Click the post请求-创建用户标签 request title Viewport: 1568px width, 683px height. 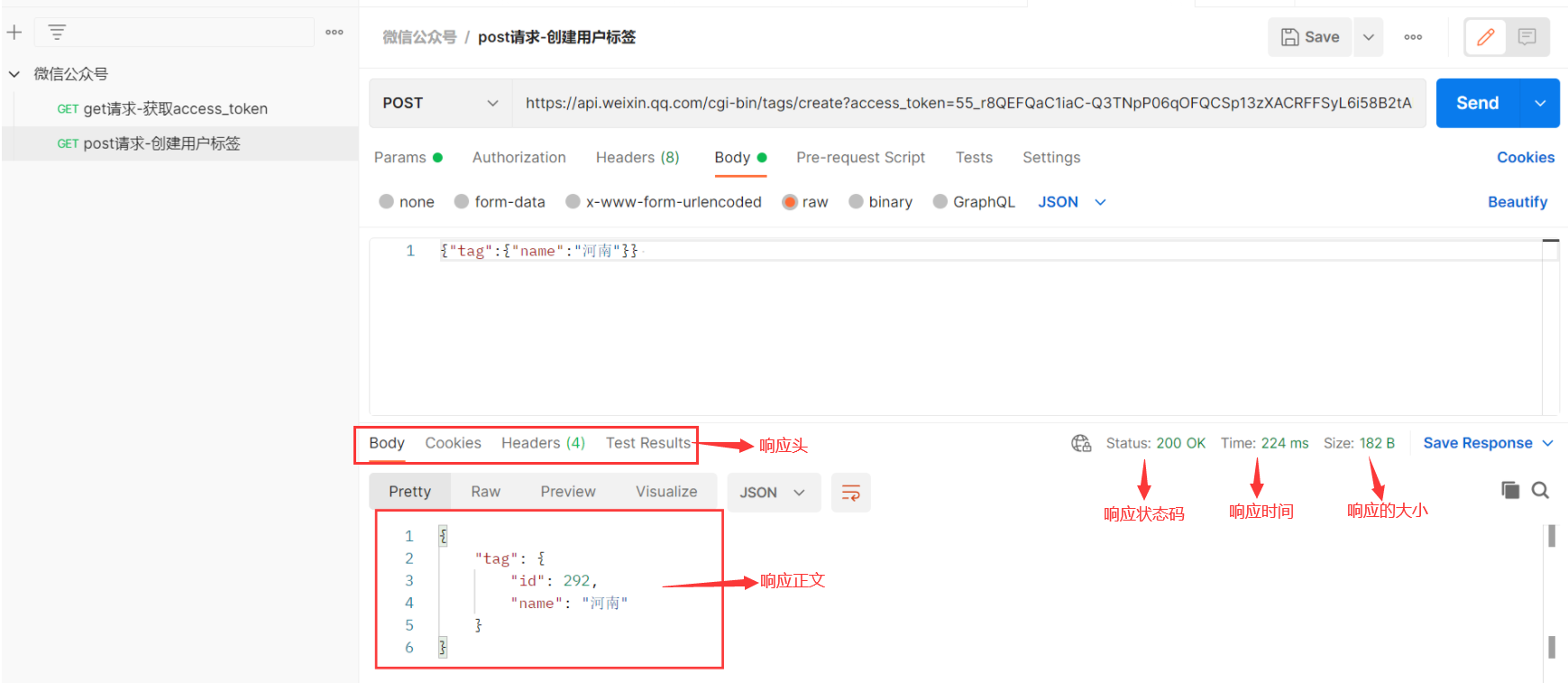[x=556, y=37]
